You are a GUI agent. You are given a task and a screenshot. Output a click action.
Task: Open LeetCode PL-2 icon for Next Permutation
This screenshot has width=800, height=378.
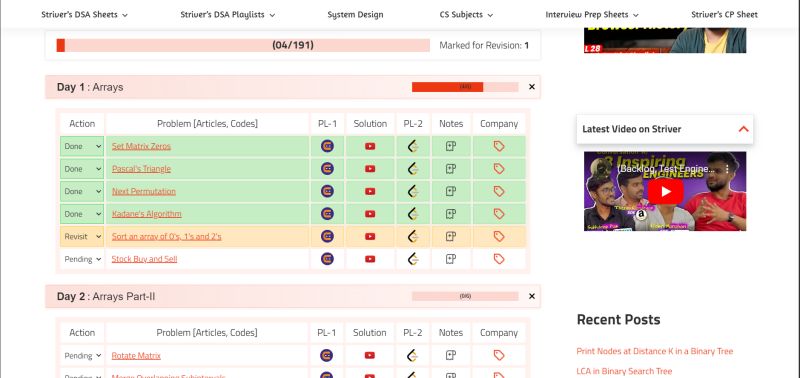point(413,191)
